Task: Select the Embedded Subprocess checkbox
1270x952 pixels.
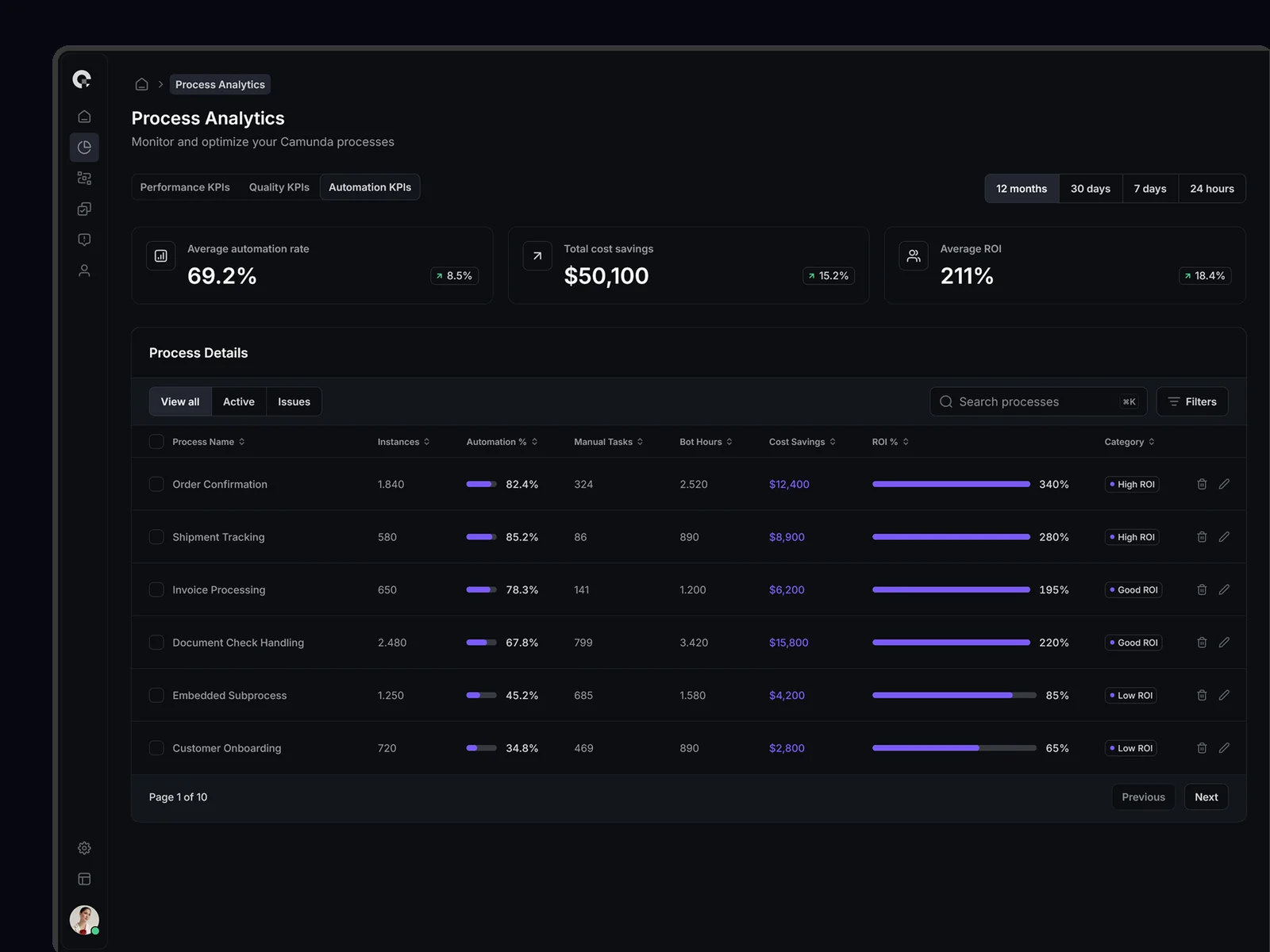Action: pyautogui.click(x=156, y=695)
